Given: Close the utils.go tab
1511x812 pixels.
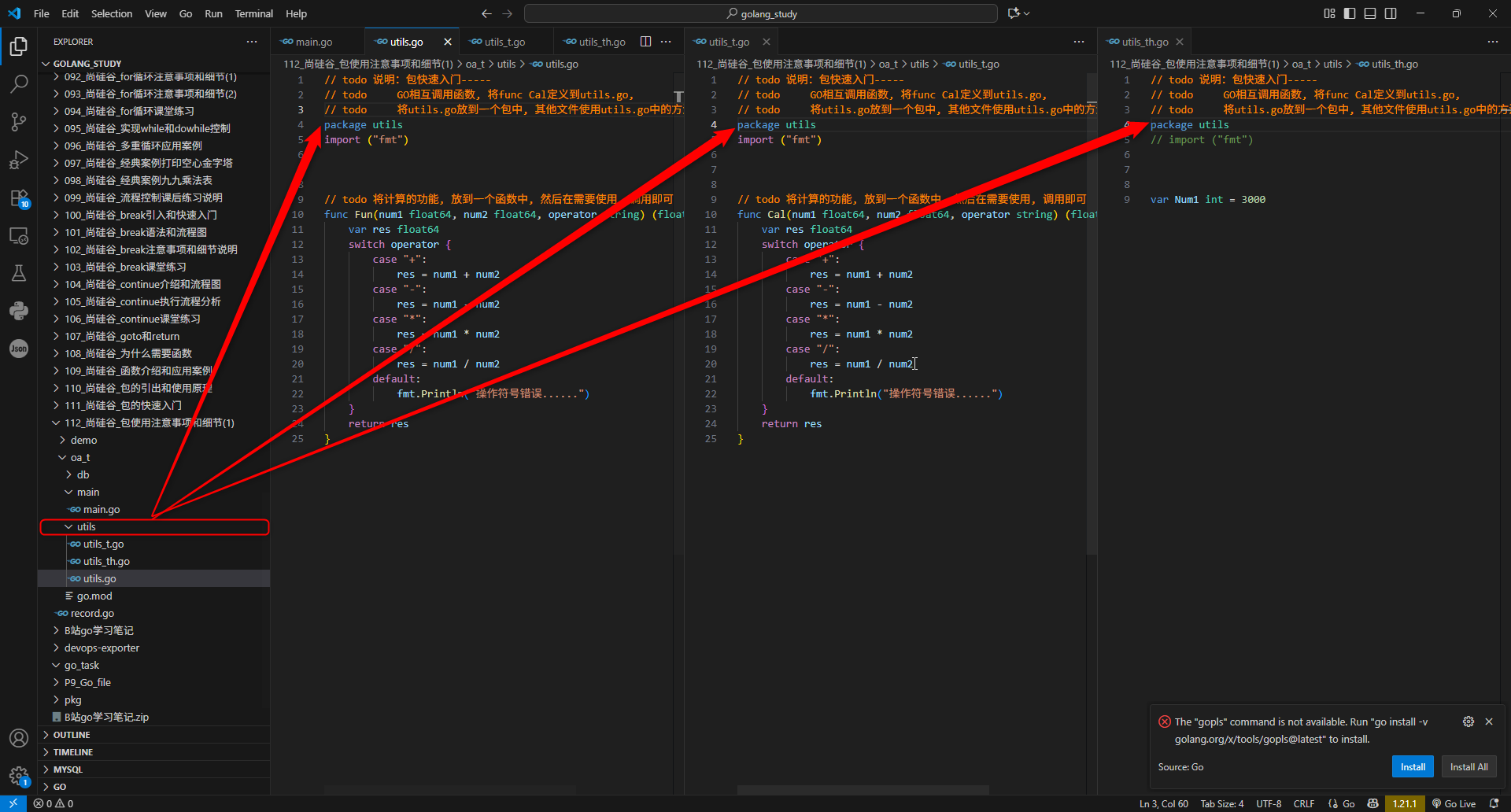Looking at the screenshot, I should pos(448,42).
